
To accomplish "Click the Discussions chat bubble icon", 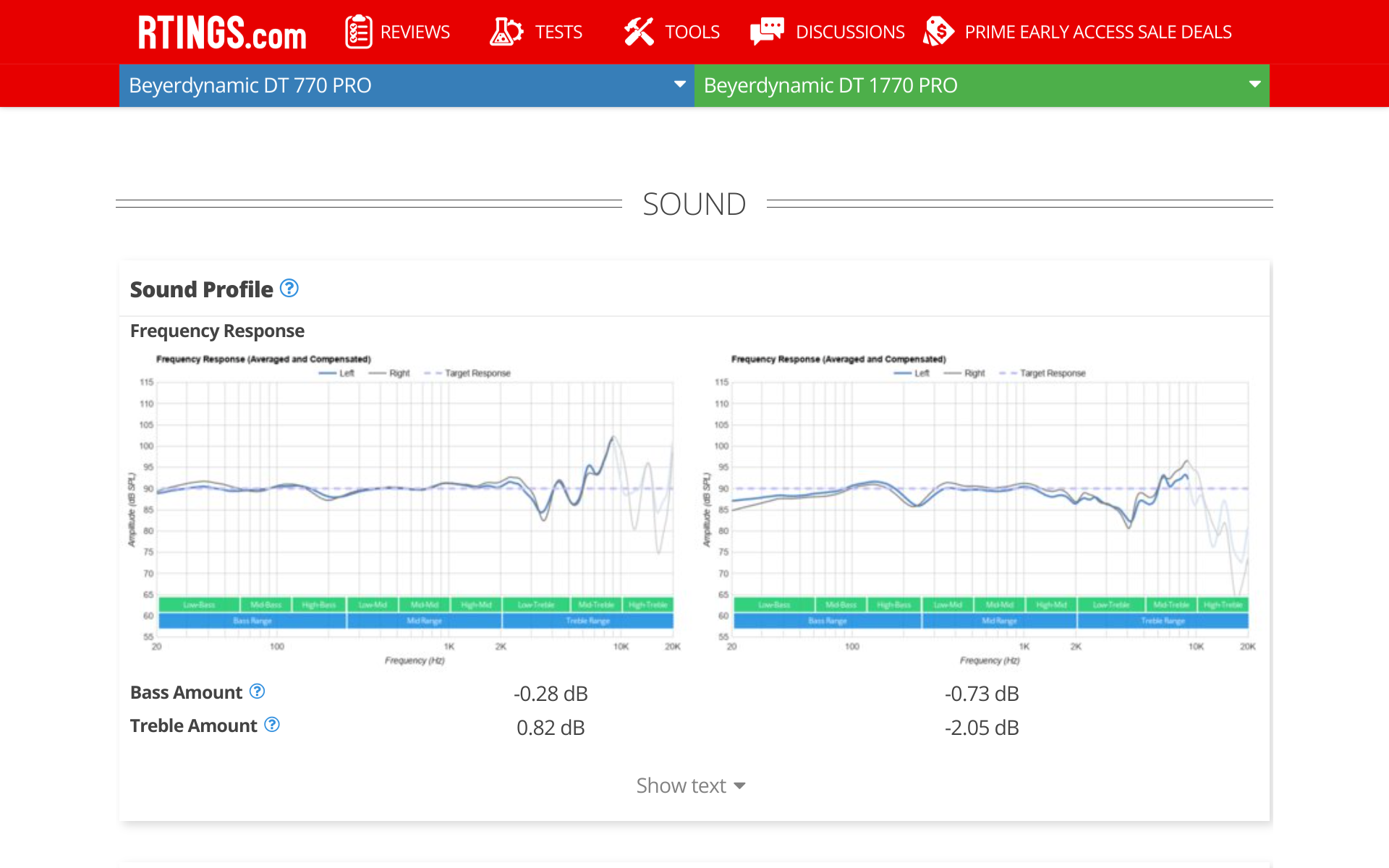I will pyautogui.click(x=767, y=32).
